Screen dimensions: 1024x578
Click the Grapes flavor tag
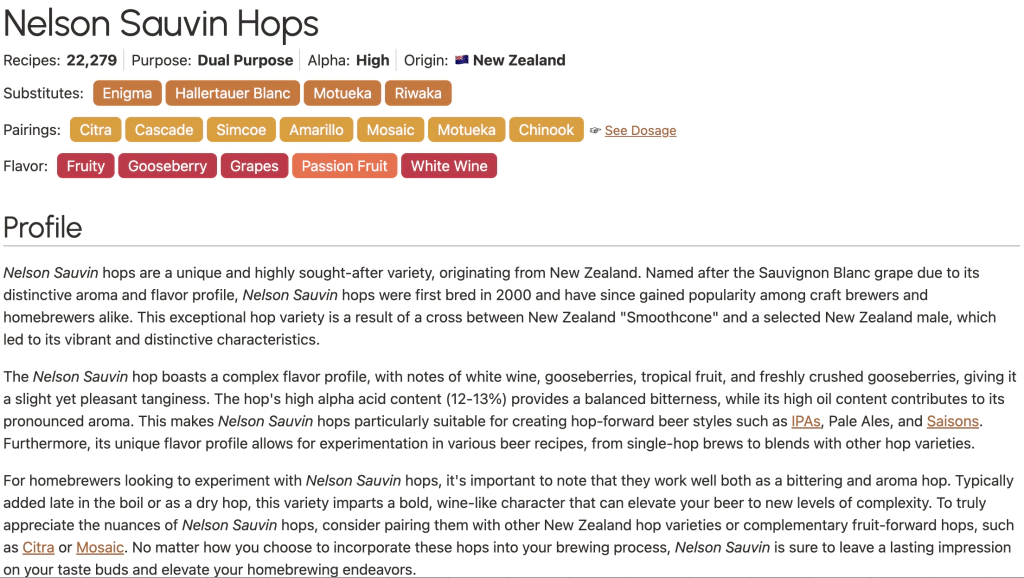tap(254, 166)
